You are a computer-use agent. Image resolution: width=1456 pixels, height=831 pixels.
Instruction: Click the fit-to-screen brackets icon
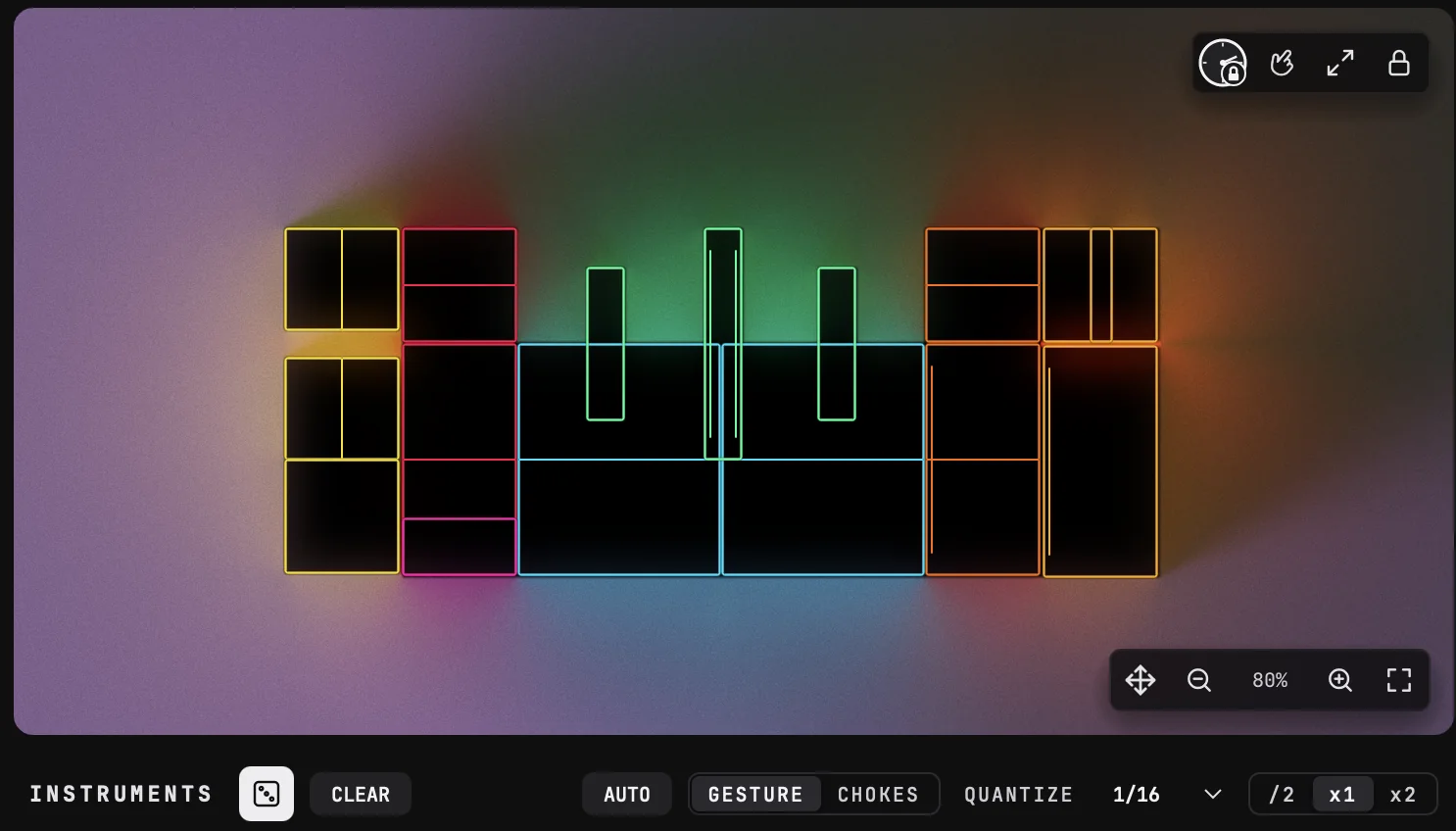pos(1399,680)
